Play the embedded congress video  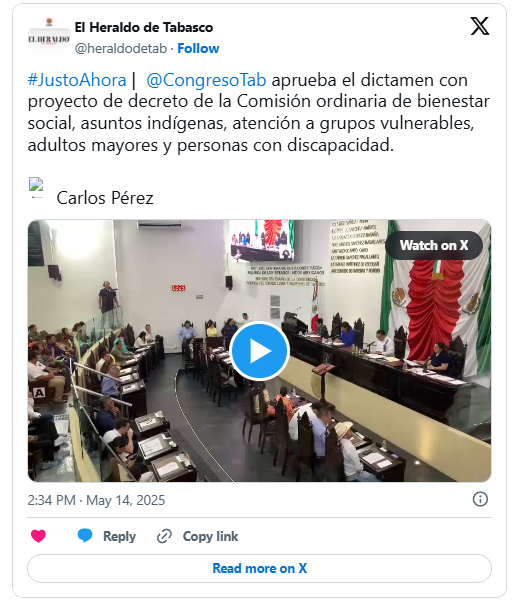pyautogui.click(x=259, y=351)
